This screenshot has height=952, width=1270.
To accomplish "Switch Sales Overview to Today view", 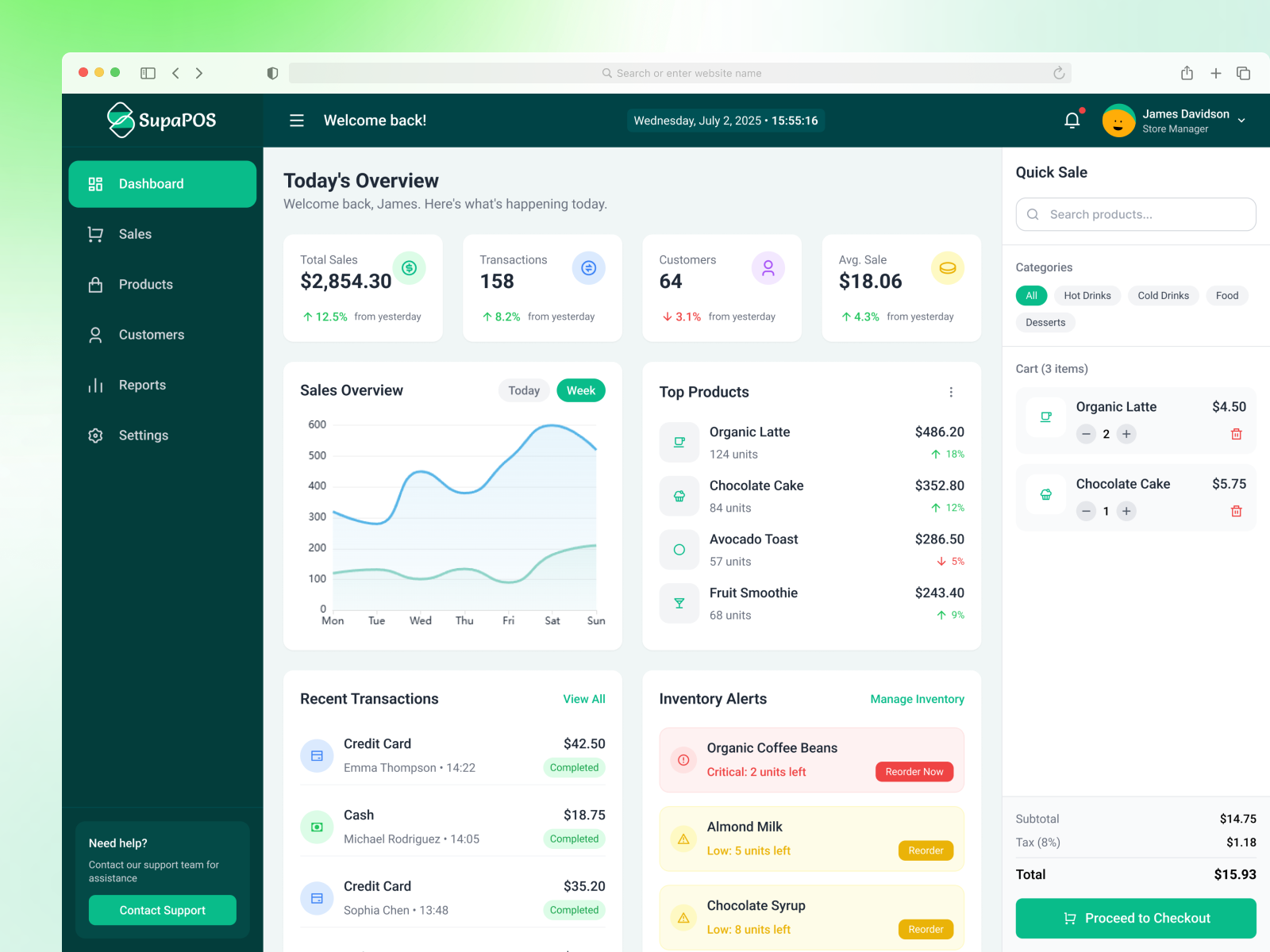I will (x=523, y=390).
